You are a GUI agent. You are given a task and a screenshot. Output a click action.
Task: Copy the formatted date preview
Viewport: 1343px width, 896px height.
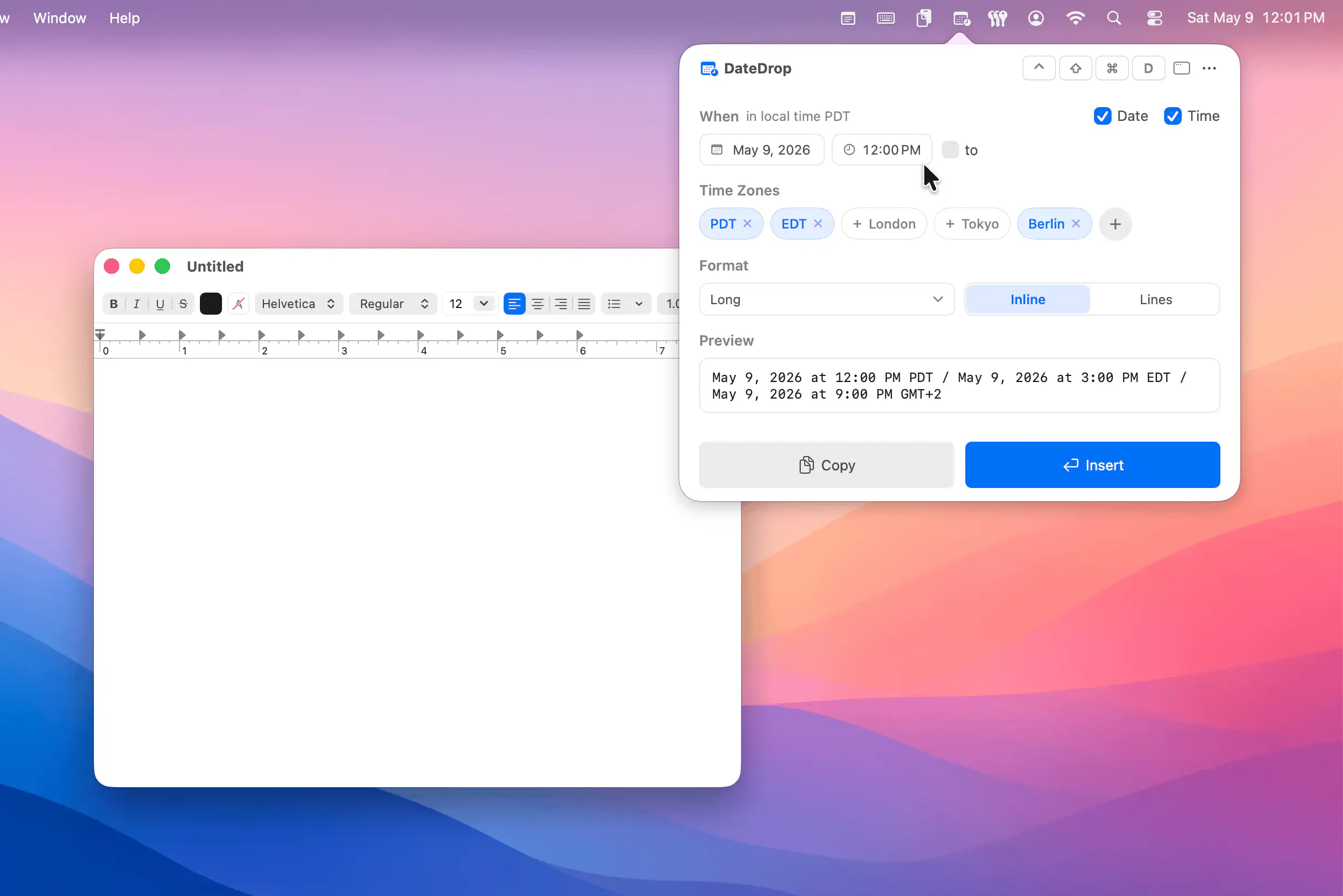click(x=826, y=465)
